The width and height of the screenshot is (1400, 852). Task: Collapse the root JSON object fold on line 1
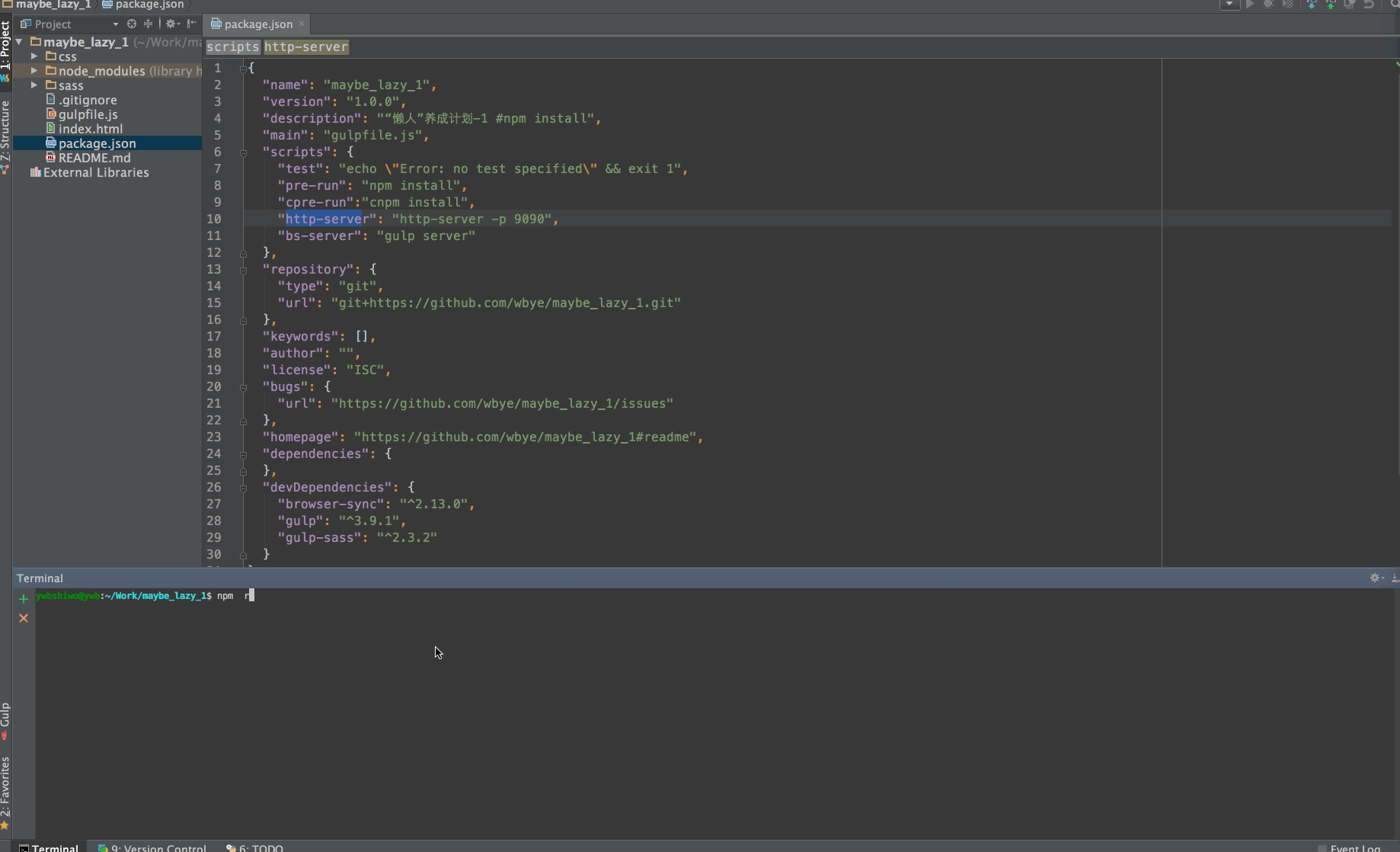point(243,69)
